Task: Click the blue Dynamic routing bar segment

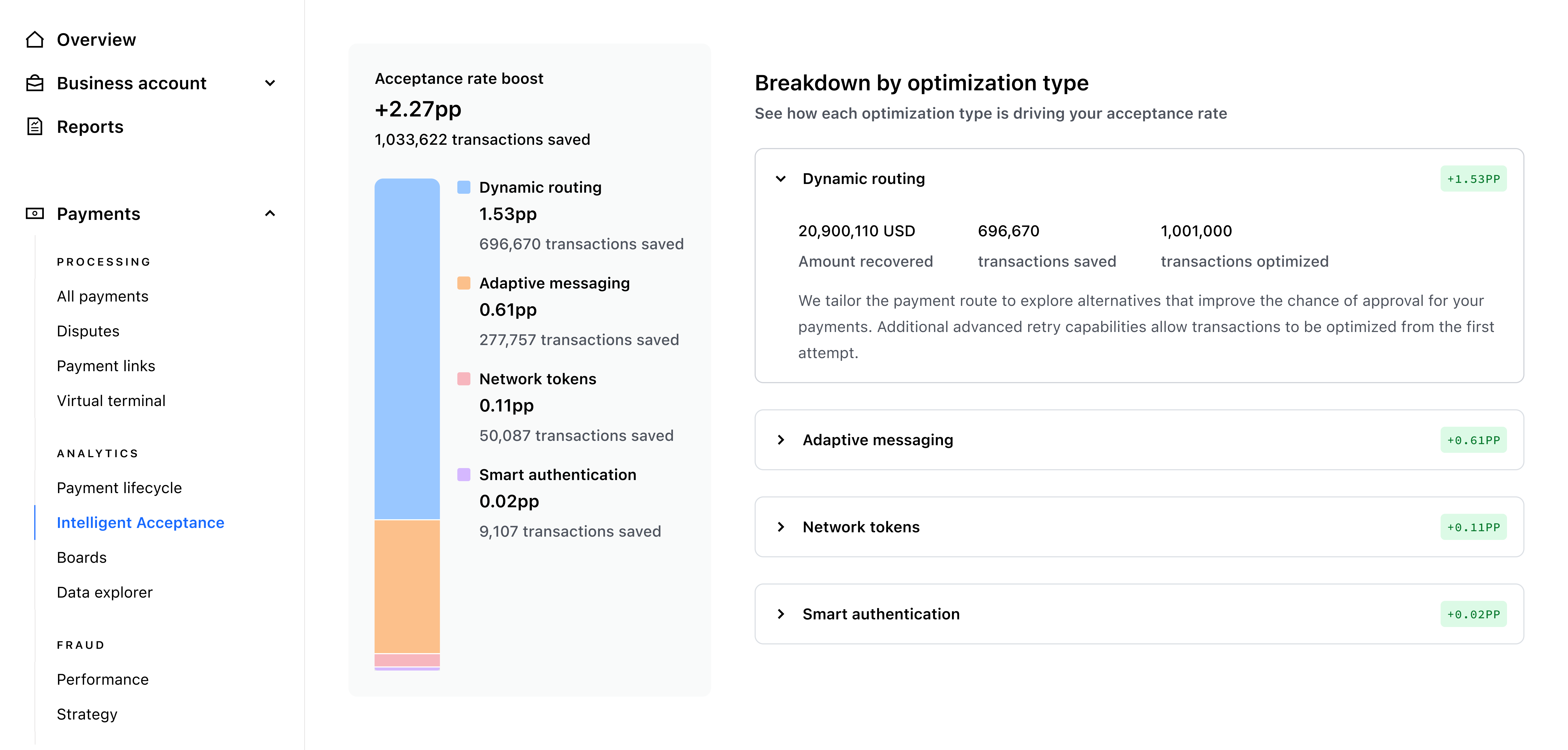Action: [x=407, y=349]
